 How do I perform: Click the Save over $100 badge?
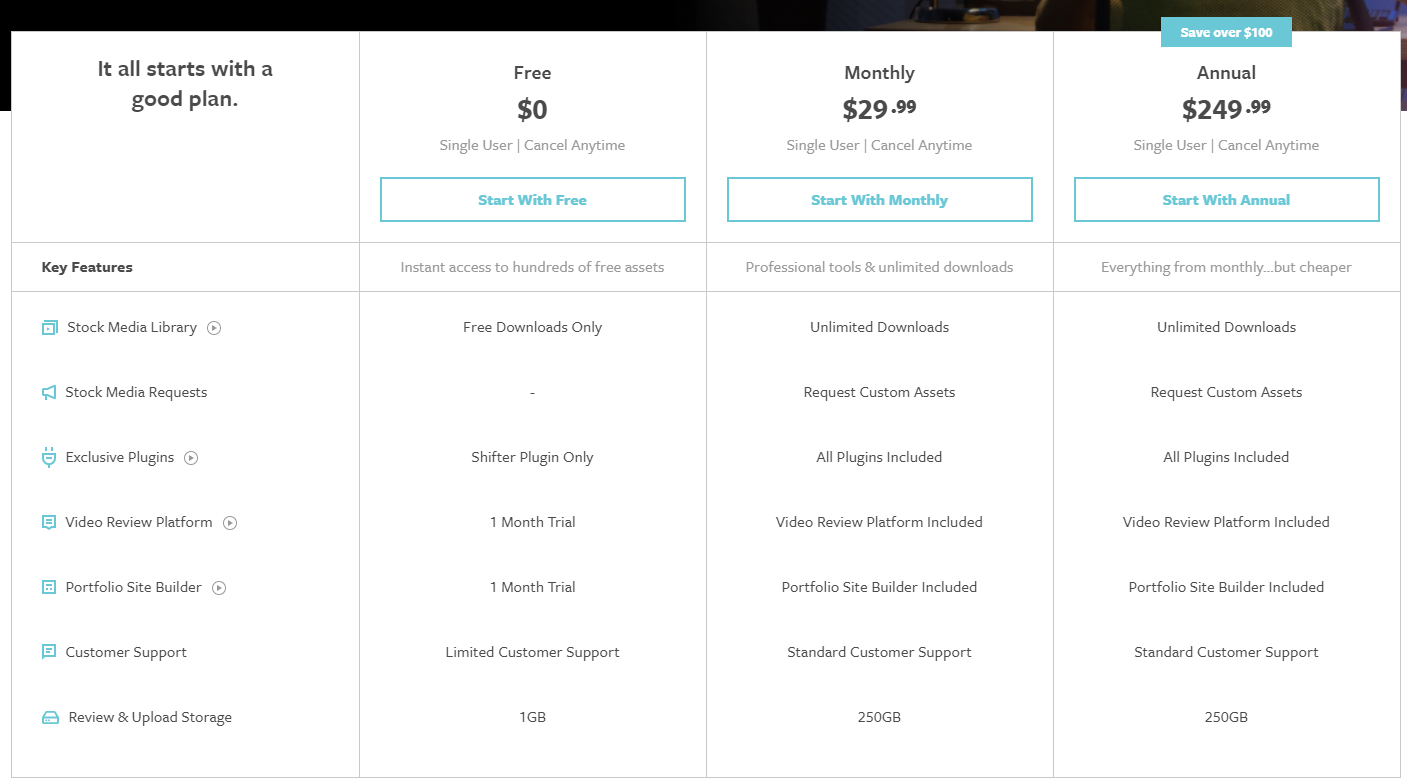click(1226, 32)
